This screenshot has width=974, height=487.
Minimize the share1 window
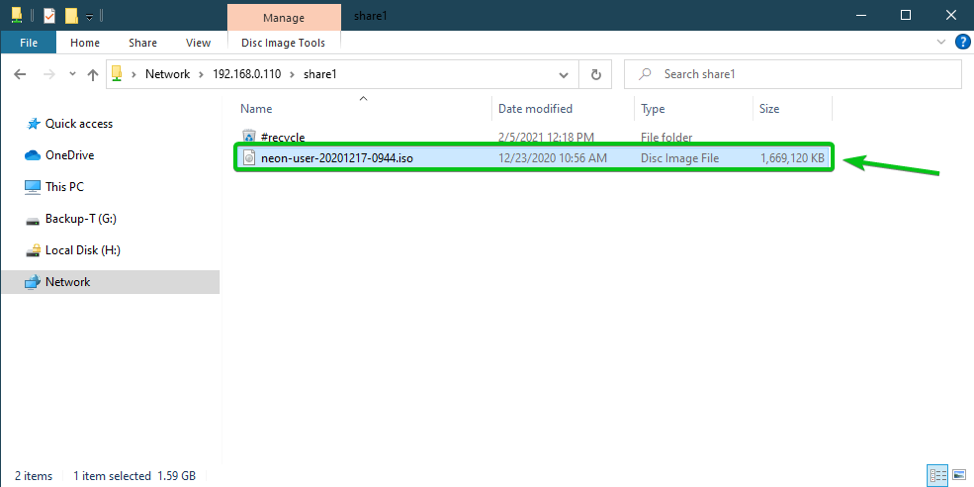point(860,15)
